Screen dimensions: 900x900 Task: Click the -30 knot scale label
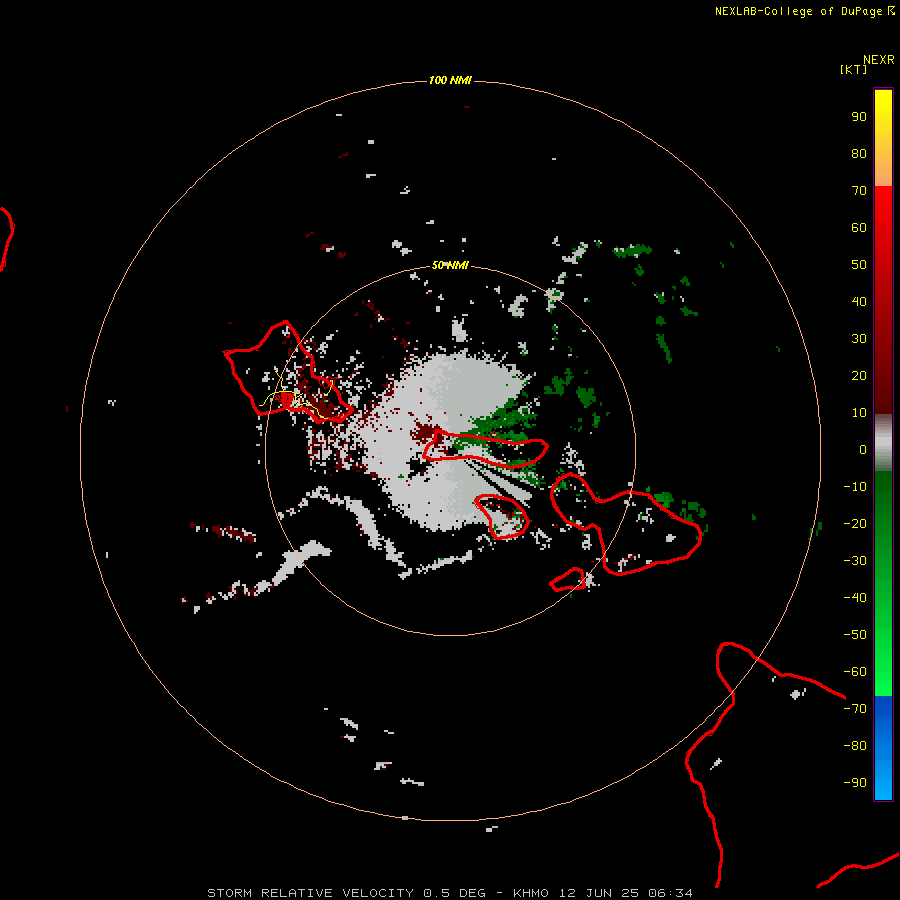click(855, 561)
